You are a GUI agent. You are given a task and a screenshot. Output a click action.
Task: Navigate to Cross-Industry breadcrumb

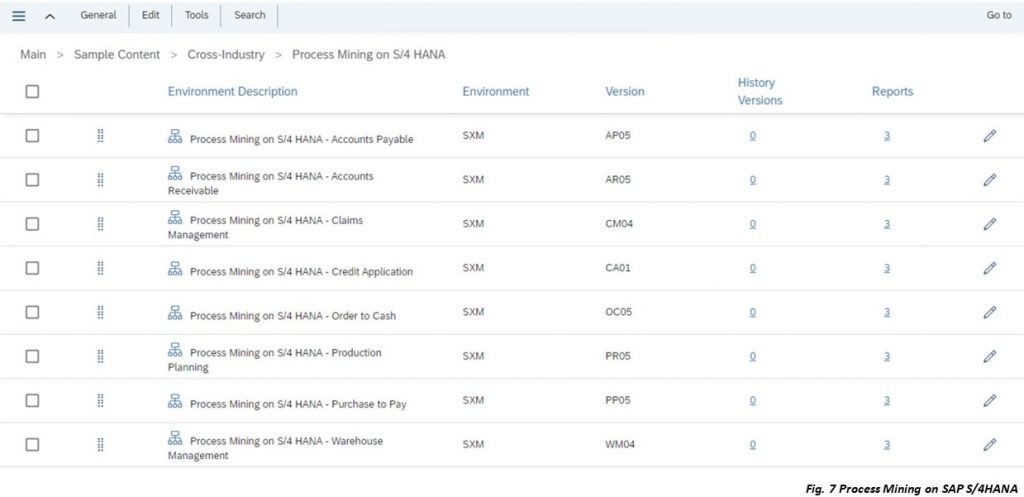[226, 55]
